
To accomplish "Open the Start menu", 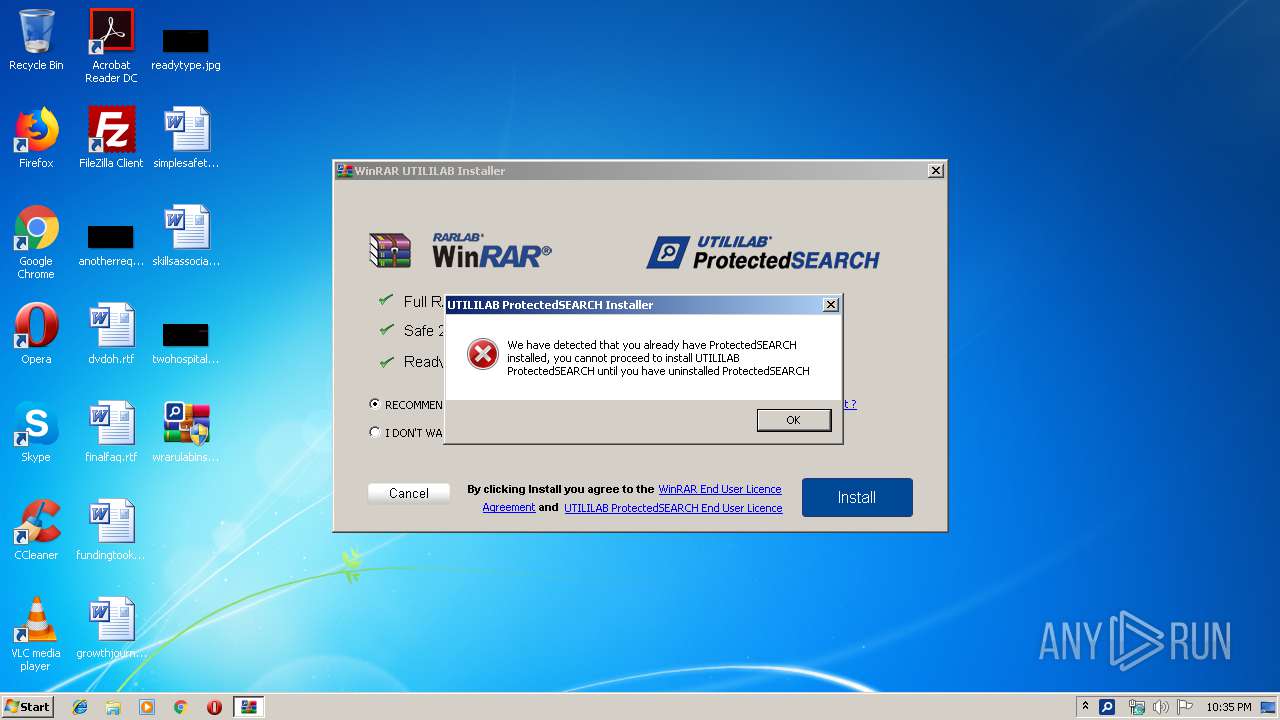I will pos(28,707).
